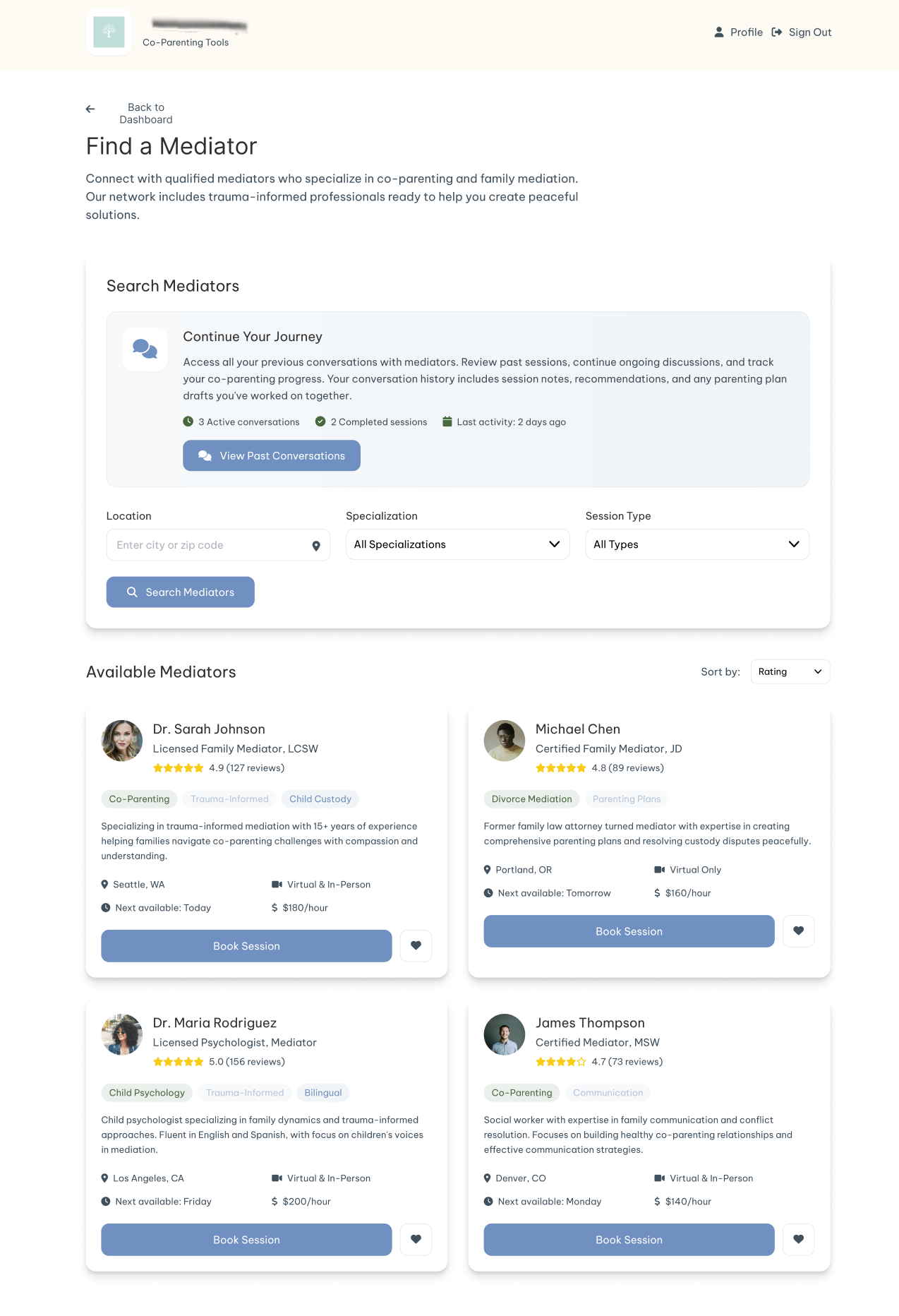This screenshot has width=899, height=1316.
Task: Click the Michael Chen name heading
Action: 578,729
